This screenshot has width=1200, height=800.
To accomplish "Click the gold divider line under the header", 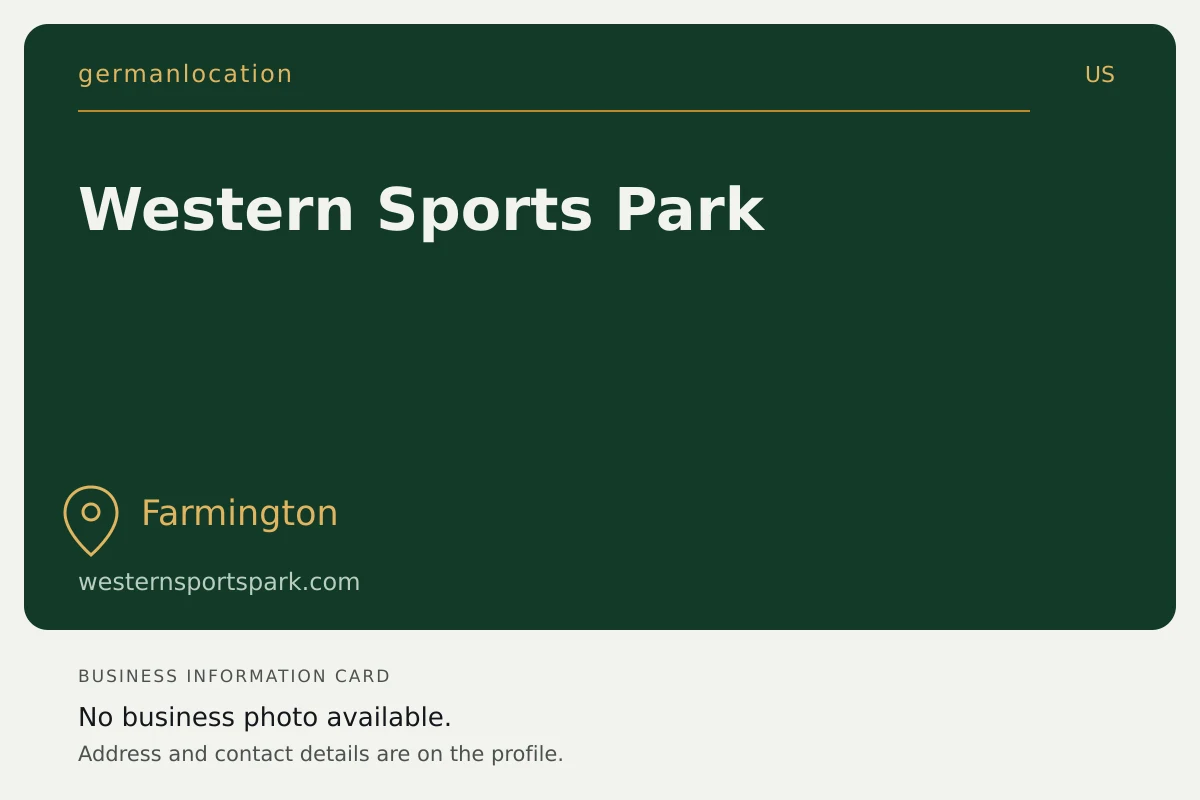I will click(x=554, y=111).
